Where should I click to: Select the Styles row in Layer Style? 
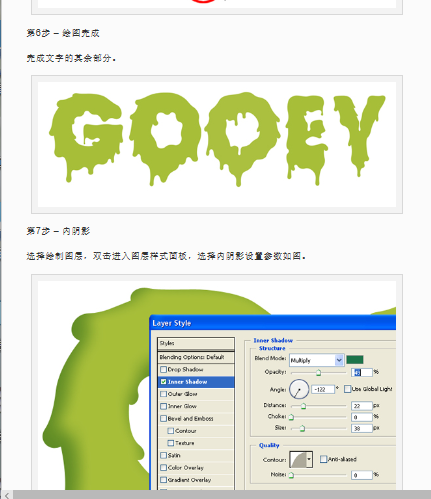point(196,343)
